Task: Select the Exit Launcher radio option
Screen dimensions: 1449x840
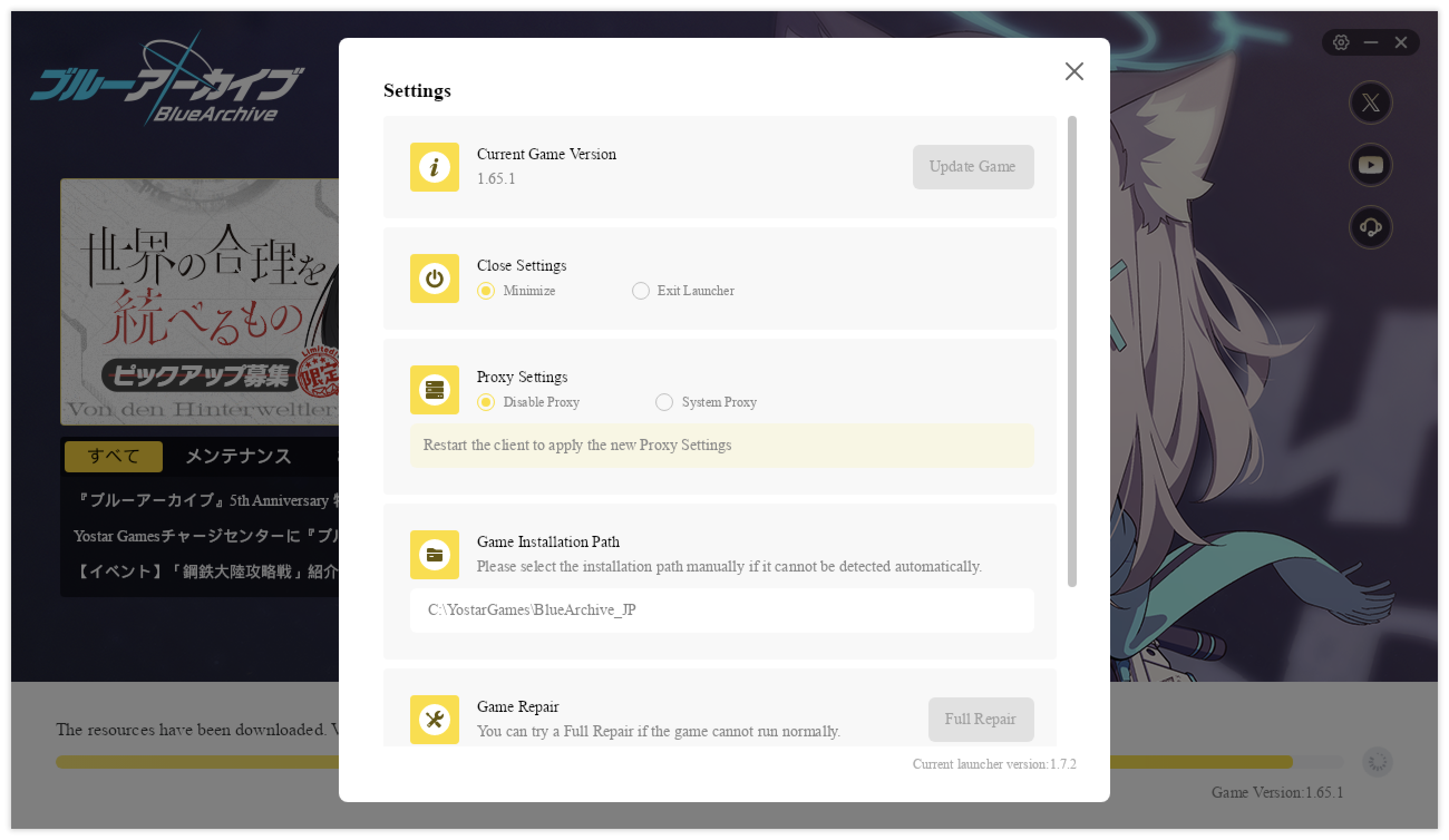Action: [x=640, y=291]
